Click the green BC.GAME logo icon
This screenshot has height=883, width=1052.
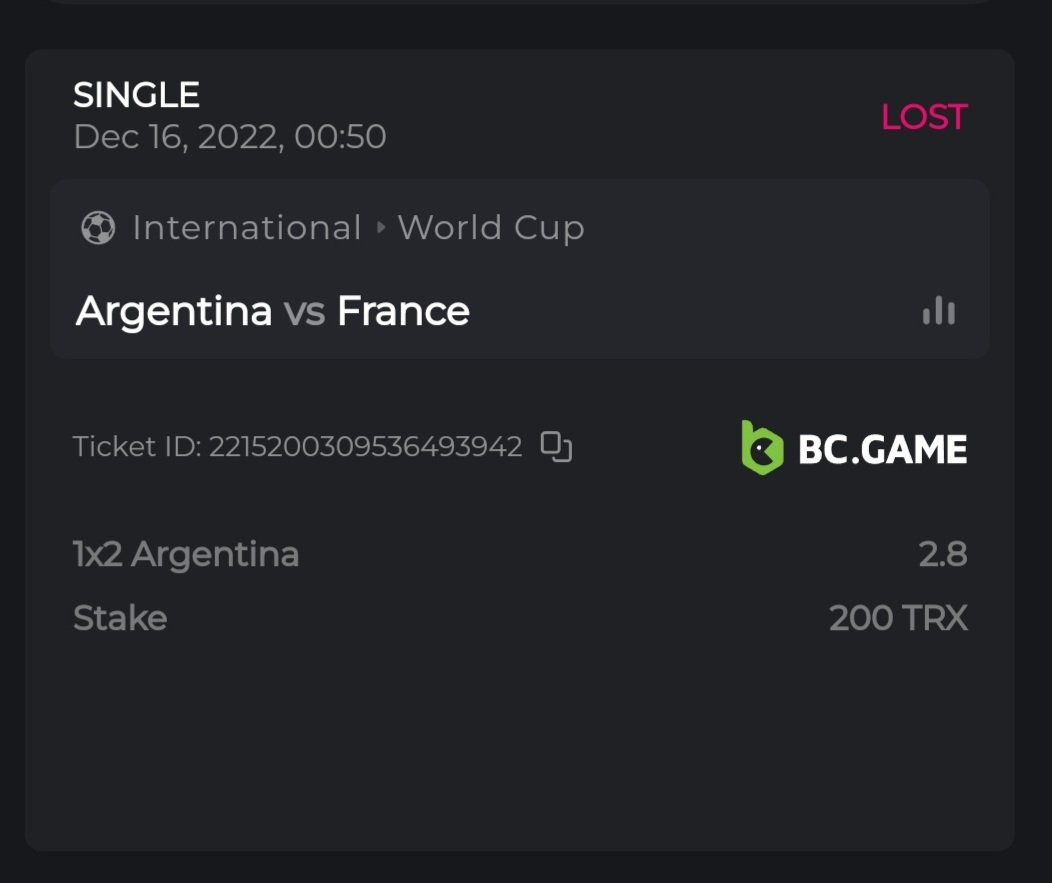[762, 447]
